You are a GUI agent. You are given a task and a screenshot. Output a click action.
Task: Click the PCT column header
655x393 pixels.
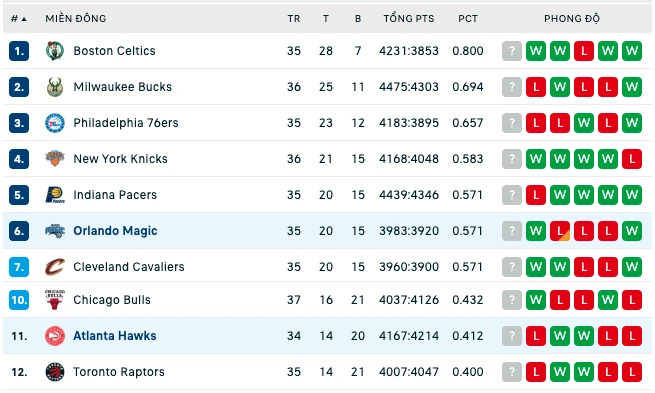tap(468, 19)
